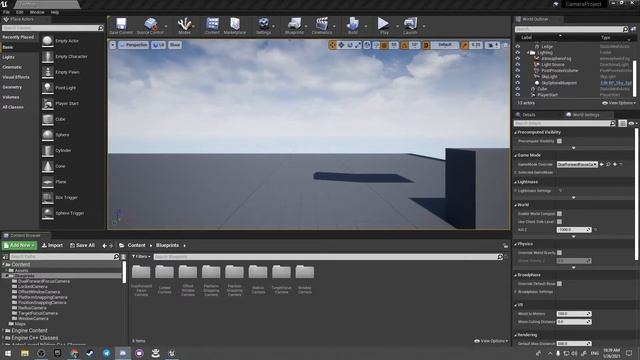Enable World Composition checkbox
Screen dimensions: 640x360
[560, 213]
